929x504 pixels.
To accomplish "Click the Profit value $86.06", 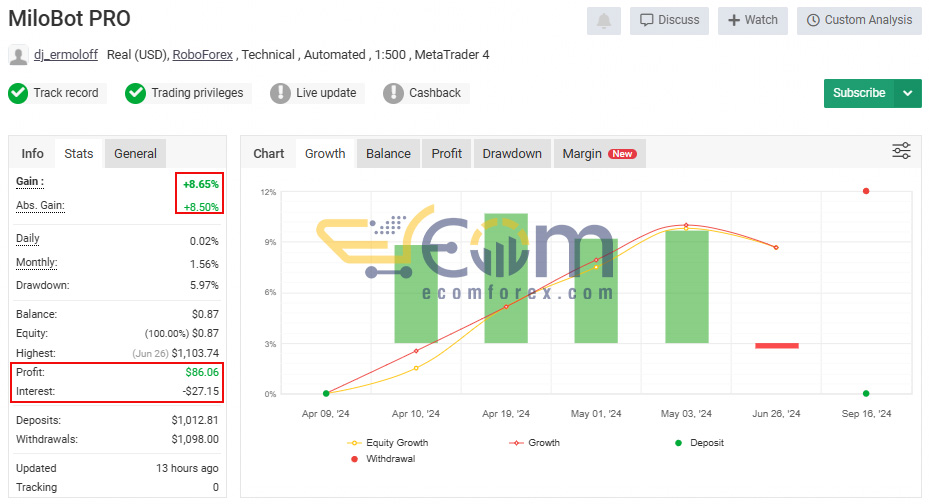I will (x=202, y=372).
